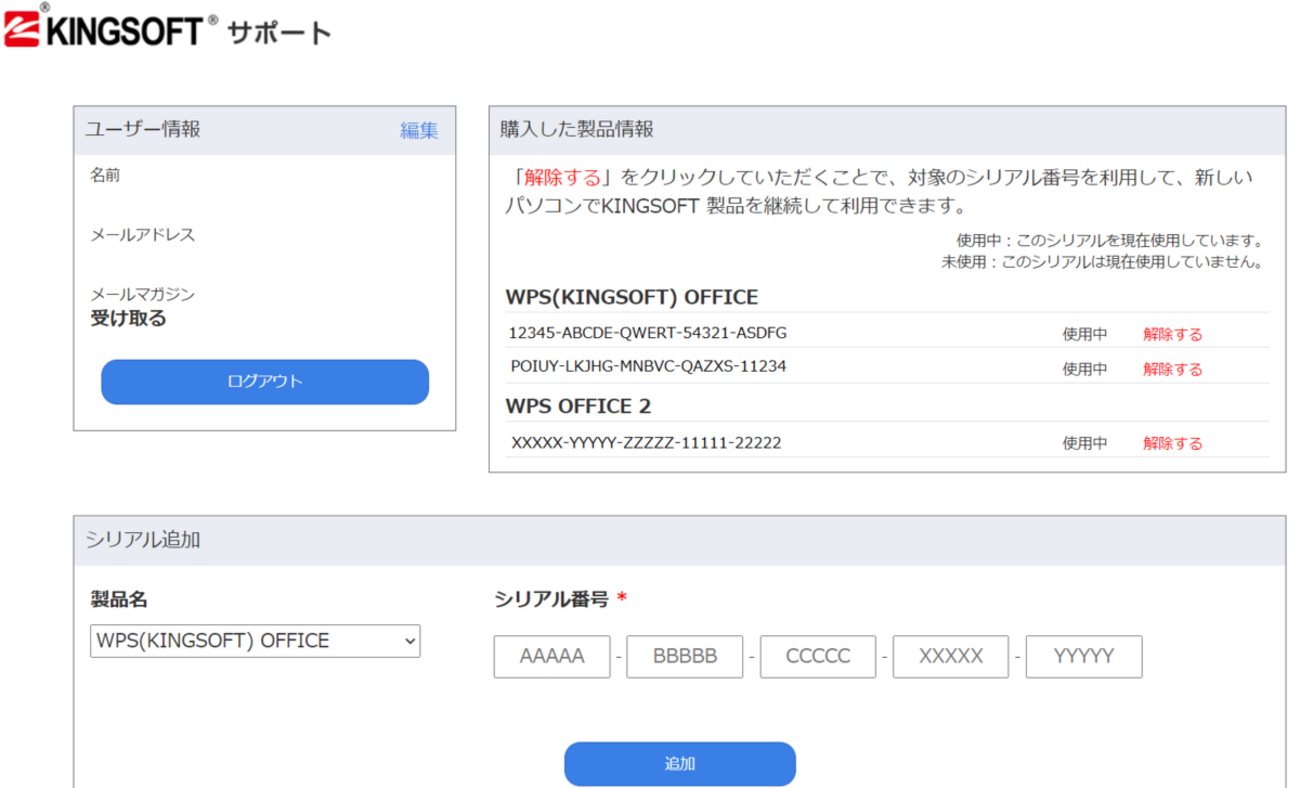Click 使用中 status for the XXXXX-YYYYY serial
The height and width of the screenshot is (788, 1300).
[x=1085, y=443]
